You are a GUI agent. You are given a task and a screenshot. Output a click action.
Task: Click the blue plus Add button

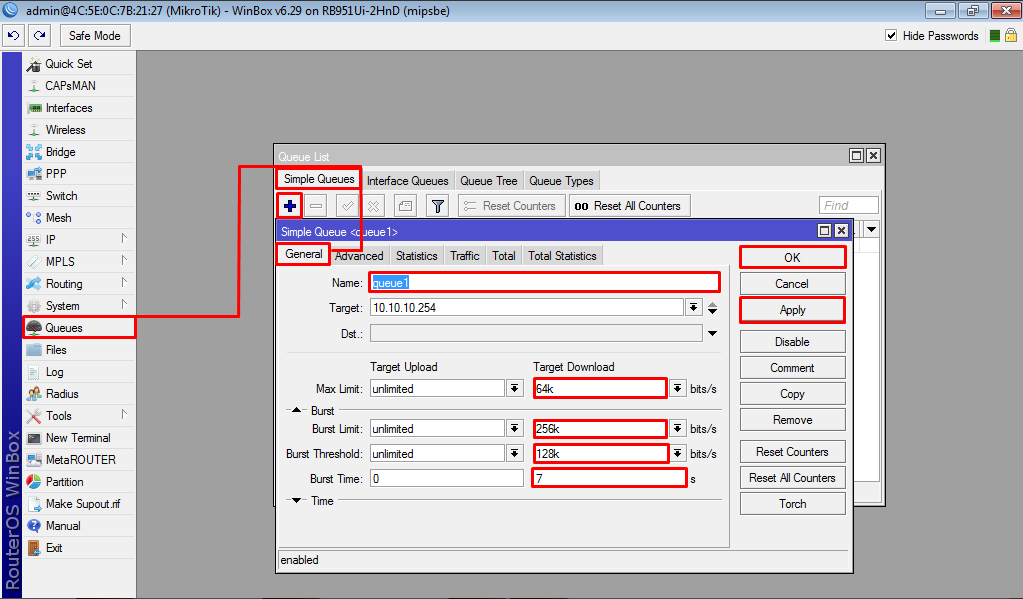(290, 206)
